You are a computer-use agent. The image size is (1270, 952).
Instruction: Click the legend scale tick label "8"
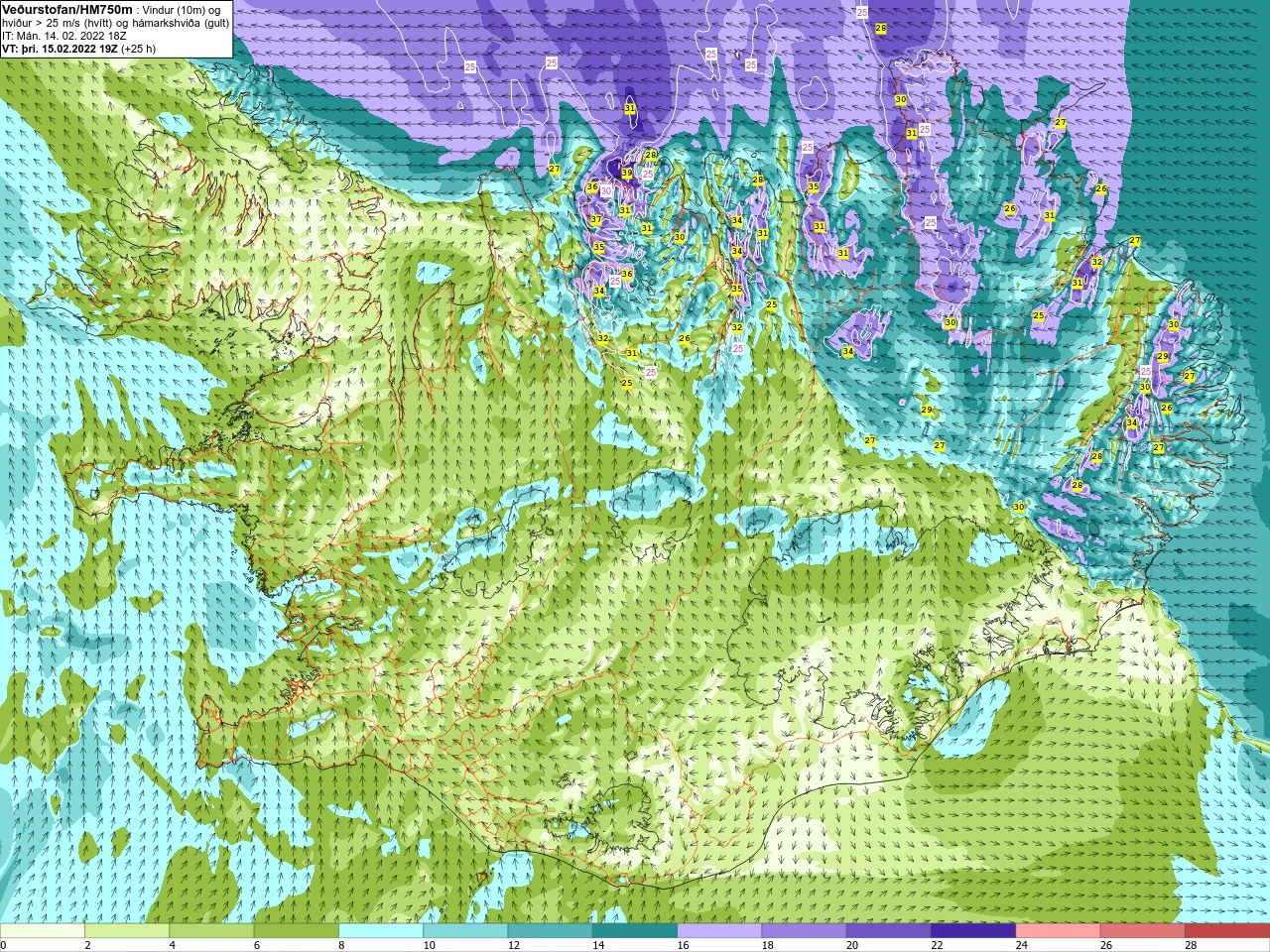(341, 945)
